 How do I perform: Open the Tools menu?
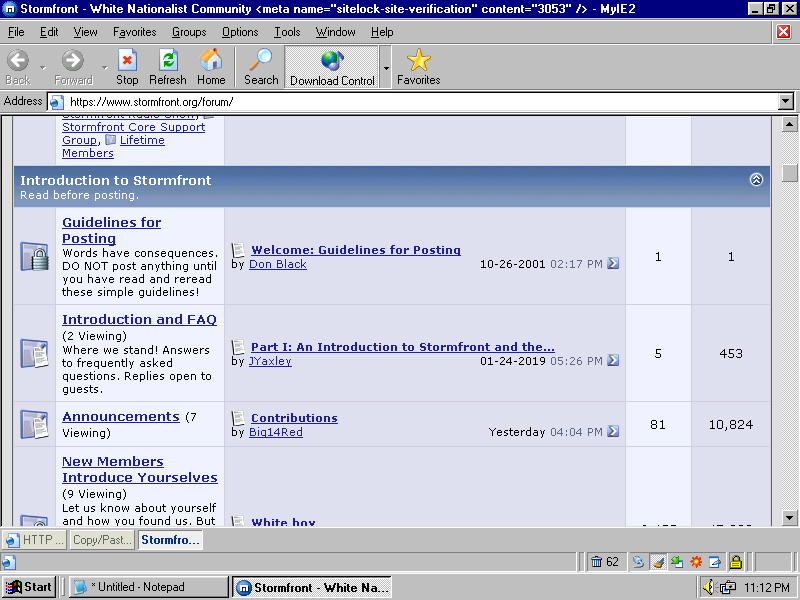(287, 32)
